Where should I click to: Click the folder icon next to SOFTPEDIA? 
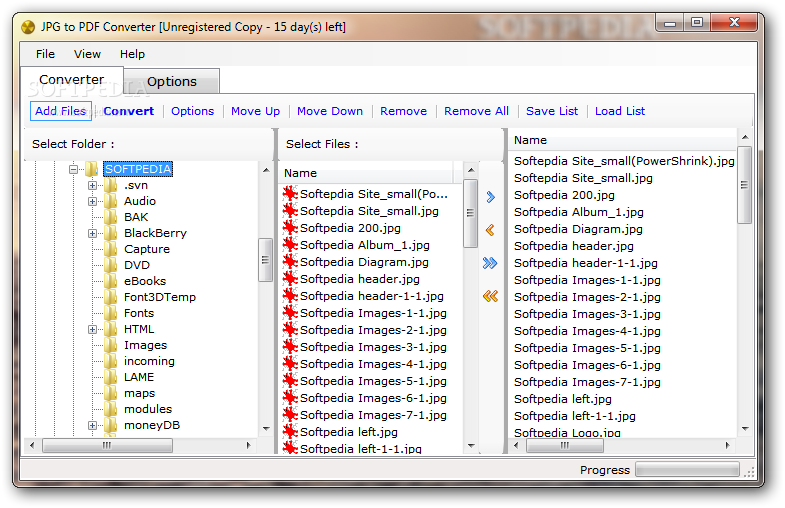(x=92, y=169)
